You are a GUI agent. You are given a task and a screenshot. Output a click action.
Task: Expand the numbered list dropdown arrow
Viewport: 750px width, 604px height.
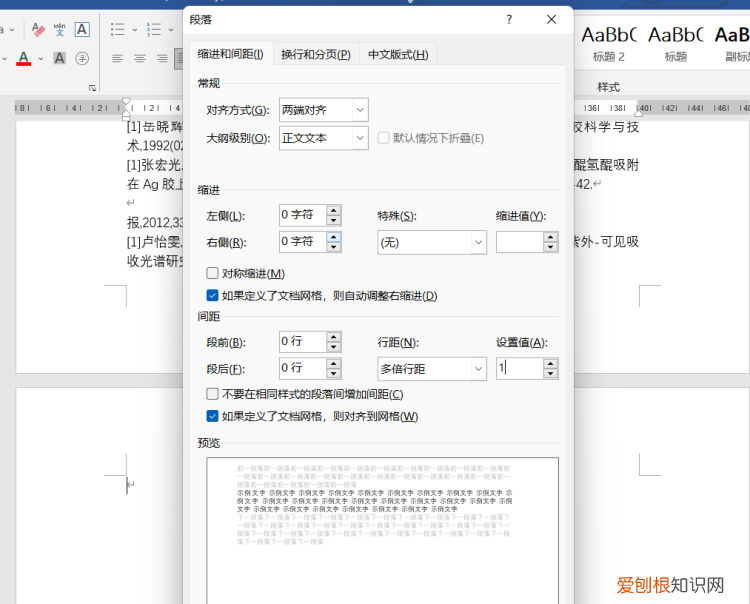coord(171,30)
